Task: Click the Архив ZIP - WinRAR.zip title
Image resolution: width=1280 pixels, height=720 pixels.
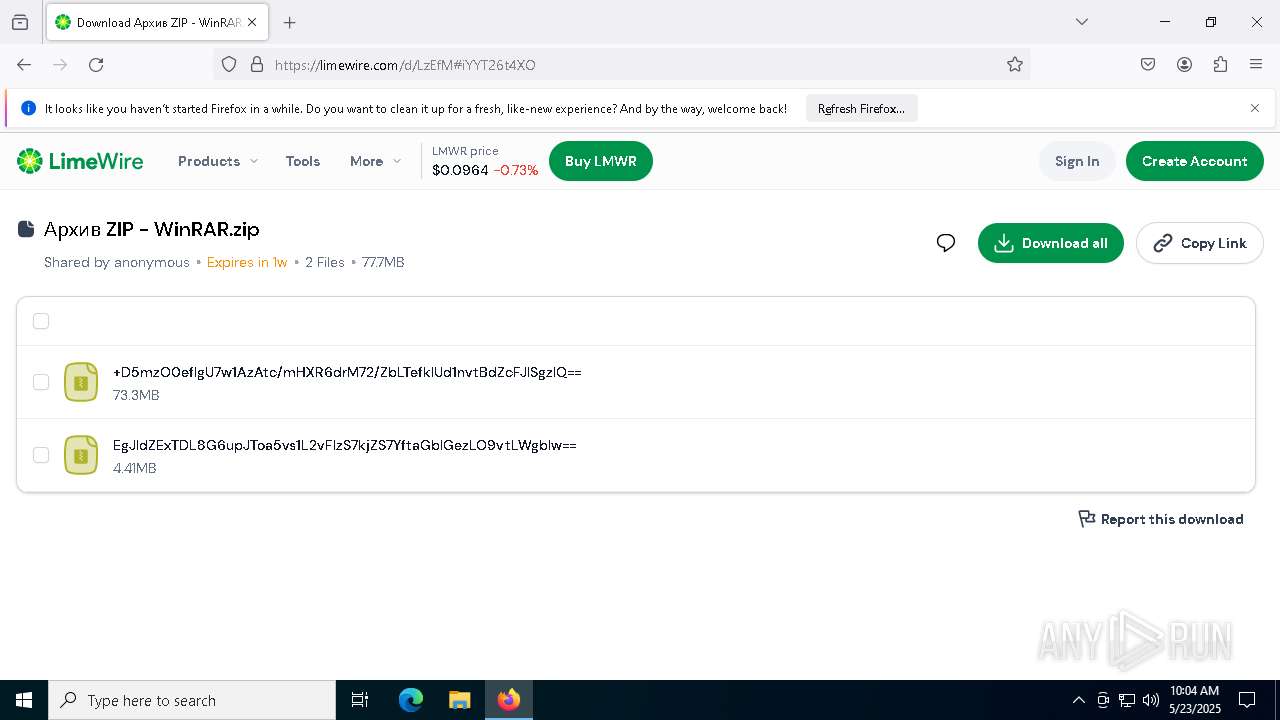Action: (x=152, y=229)
